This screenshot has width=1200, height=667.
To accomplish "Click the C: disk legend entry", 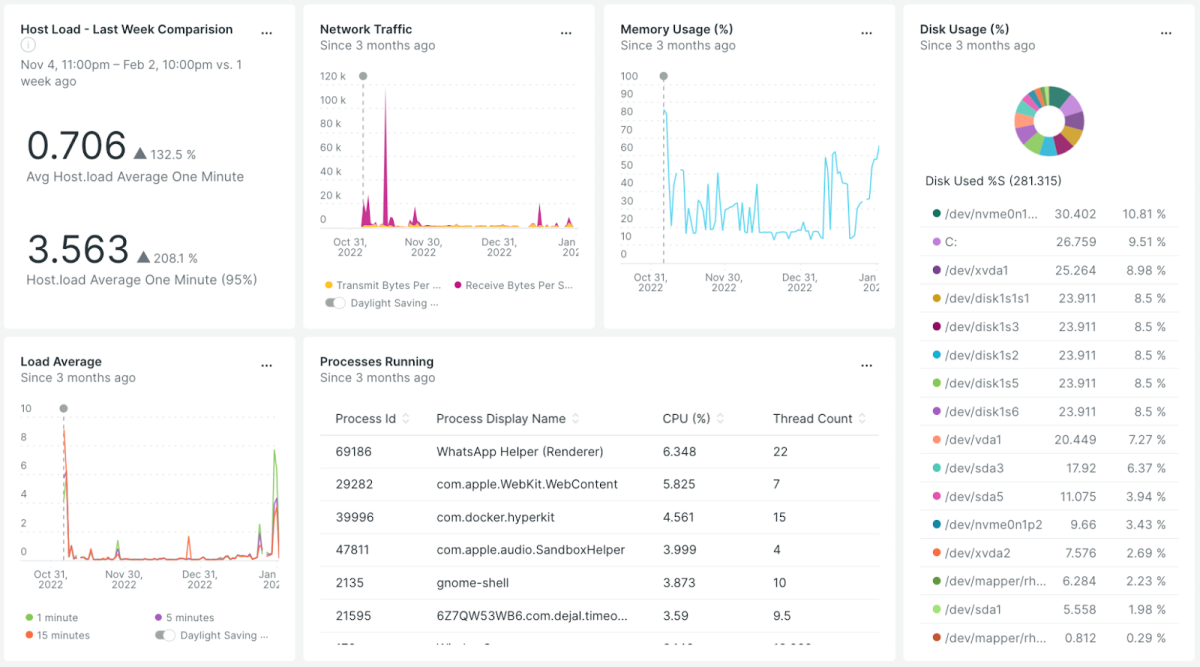I will pyautogui.click(x=951, y=242).
